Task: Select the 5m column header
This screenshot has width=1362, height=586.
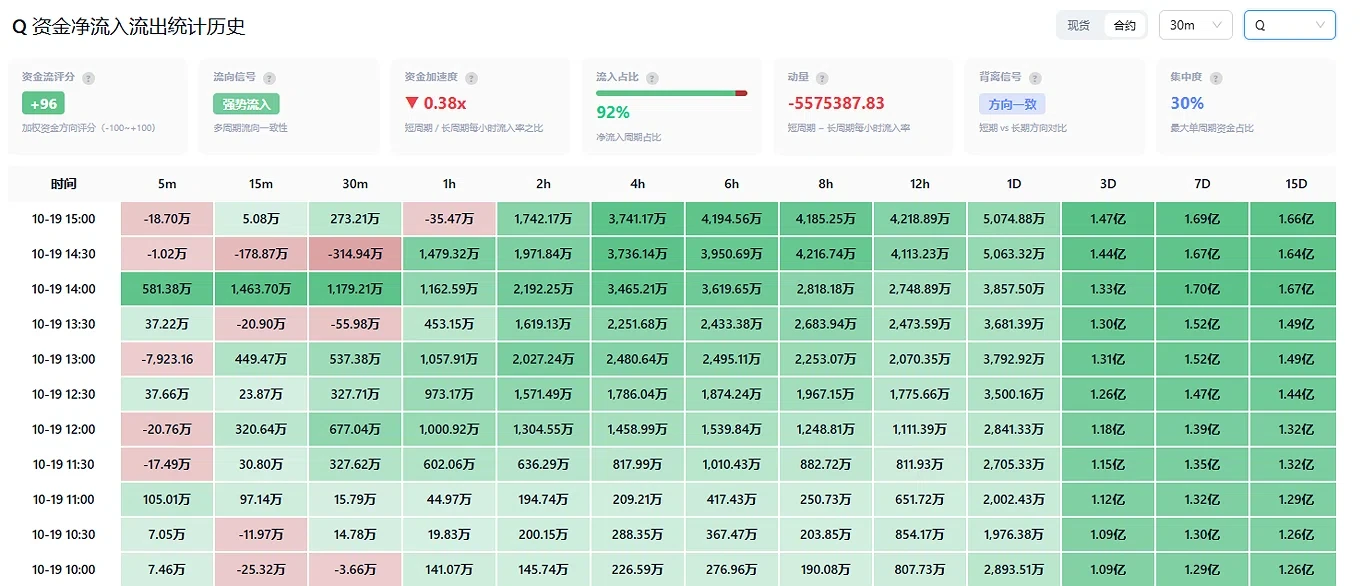Action: [167, 184]
